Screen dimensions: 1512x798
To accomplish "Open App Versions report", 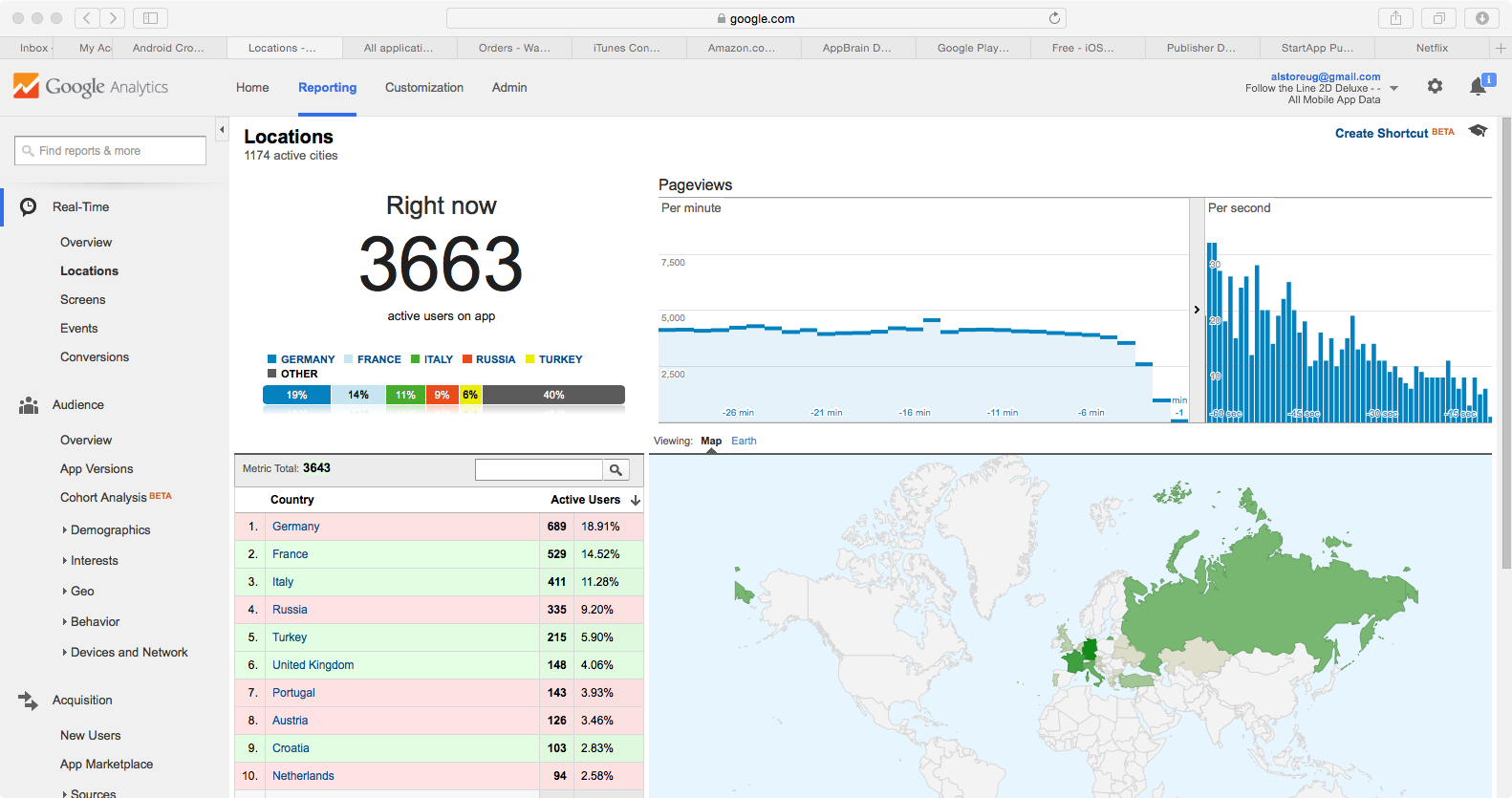I will tap(97, 469).
